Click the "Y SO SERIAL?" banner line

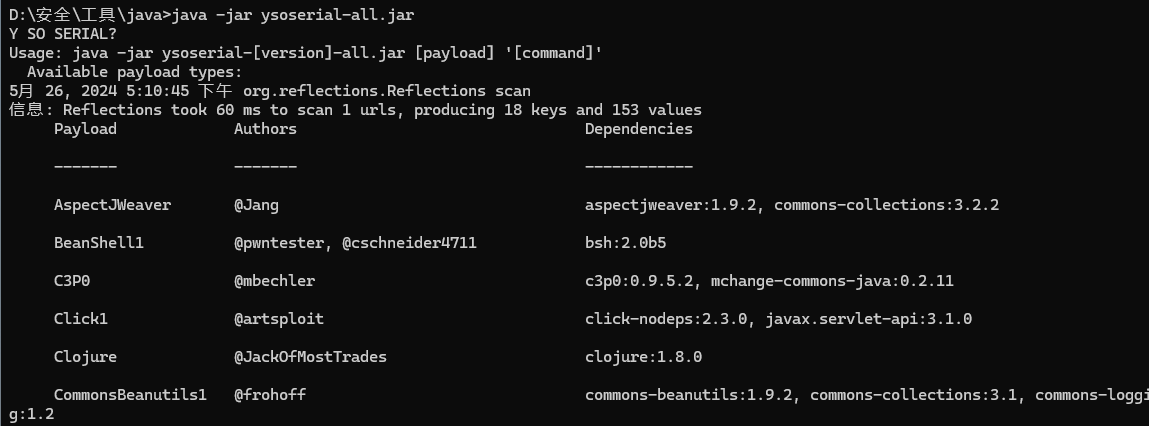[62, 33]
